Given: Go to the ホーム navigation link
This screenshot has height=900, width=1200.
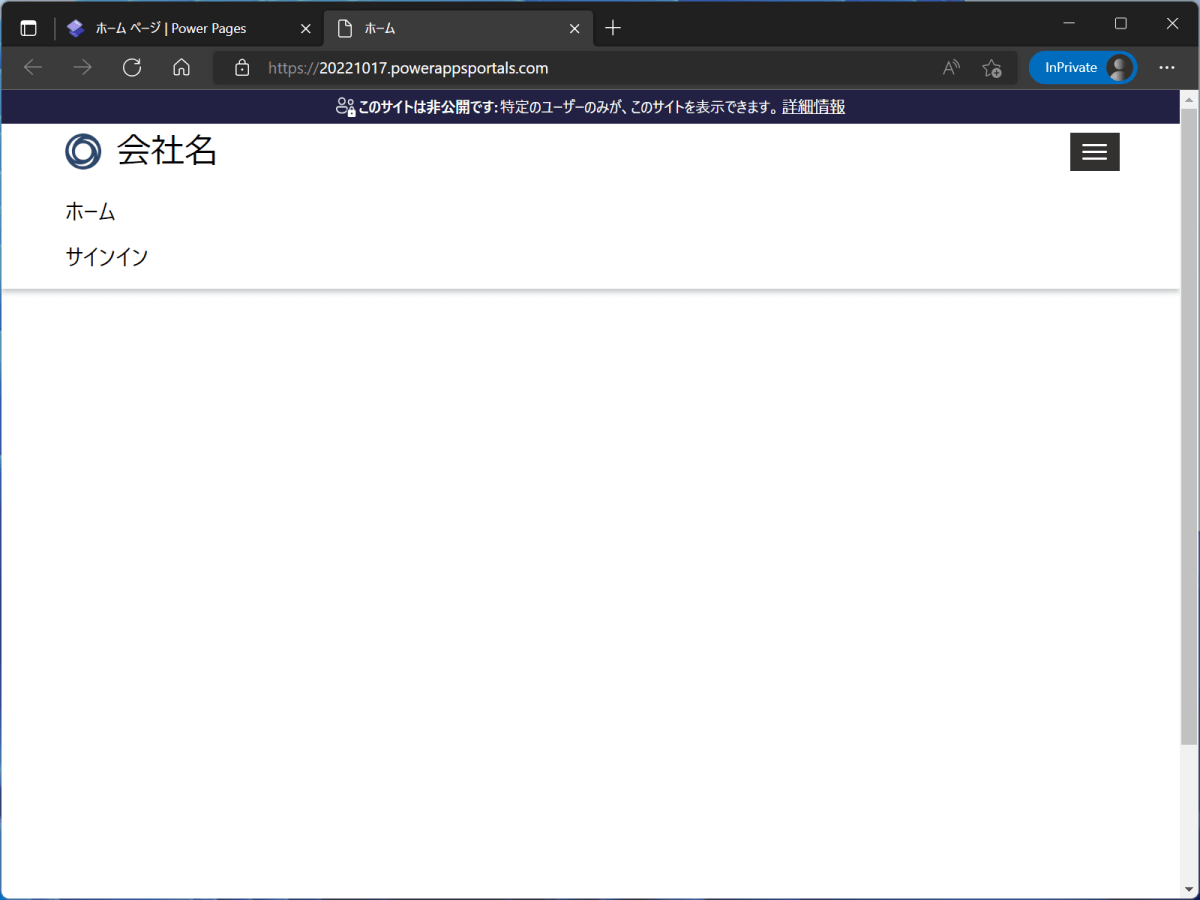Looking at the screenshot, I should 91,212.
